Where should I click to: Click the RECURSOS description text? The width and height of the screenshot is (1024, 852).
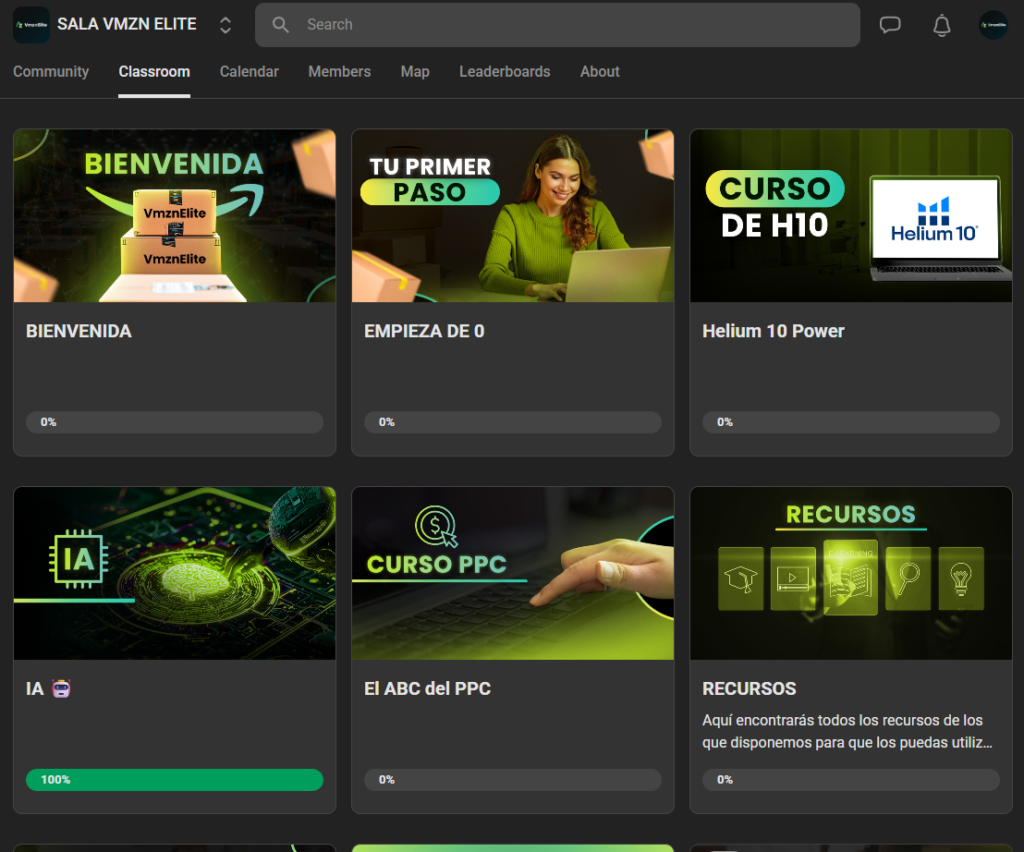(847, 731)
